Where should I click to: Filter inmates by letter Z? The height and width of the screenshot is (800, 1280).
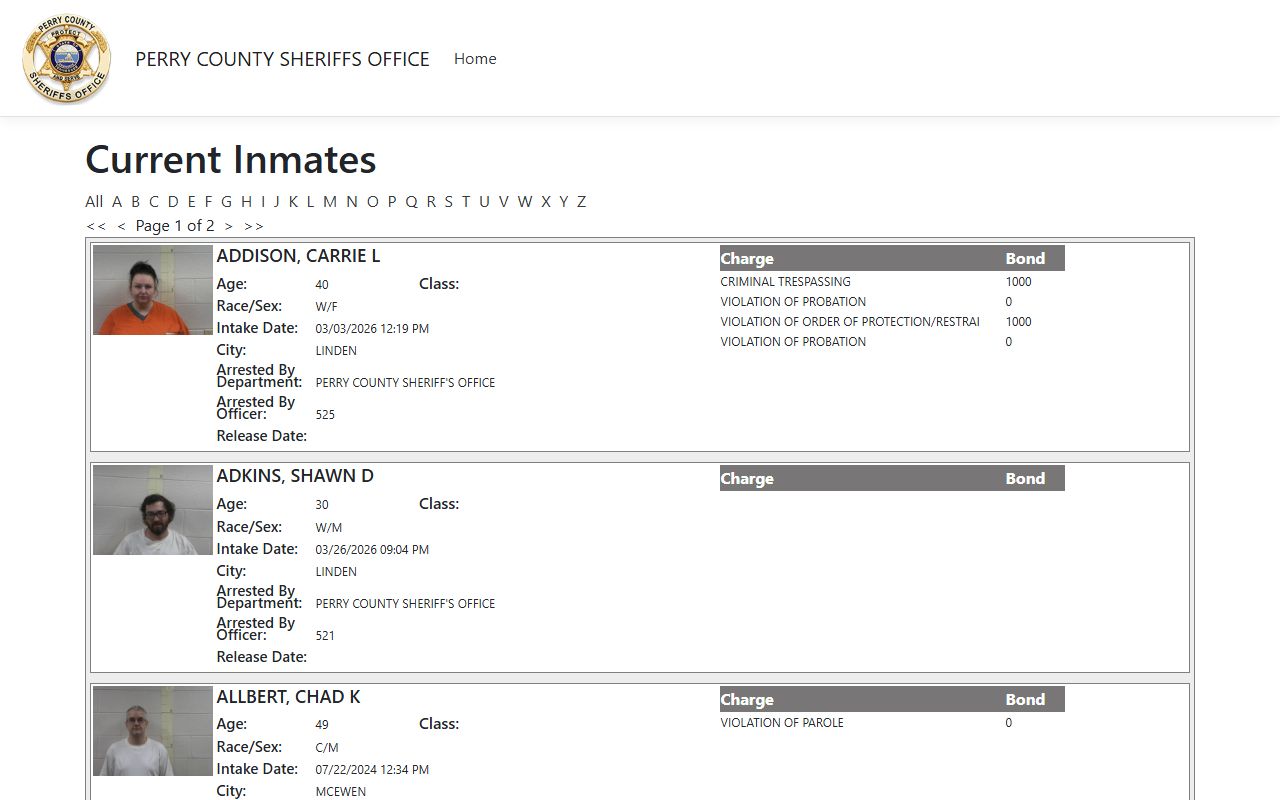tap(582, 201)
